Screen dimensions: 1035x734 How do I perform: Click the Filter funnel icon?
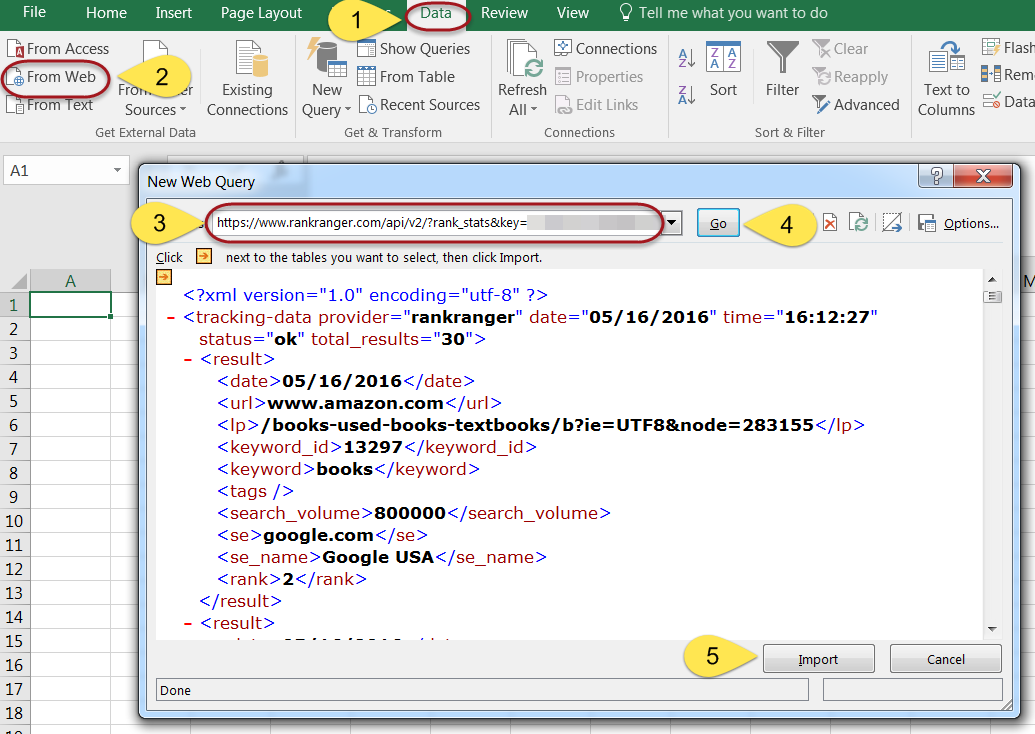[782, 70]
